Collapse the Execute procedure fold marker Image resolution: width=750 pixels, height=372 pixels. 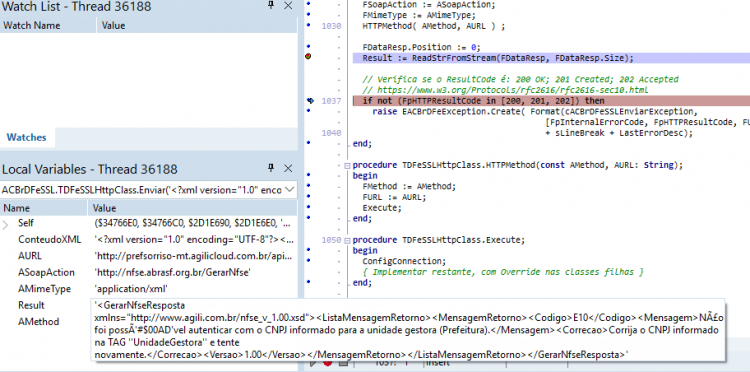click(x=347, y=240)
